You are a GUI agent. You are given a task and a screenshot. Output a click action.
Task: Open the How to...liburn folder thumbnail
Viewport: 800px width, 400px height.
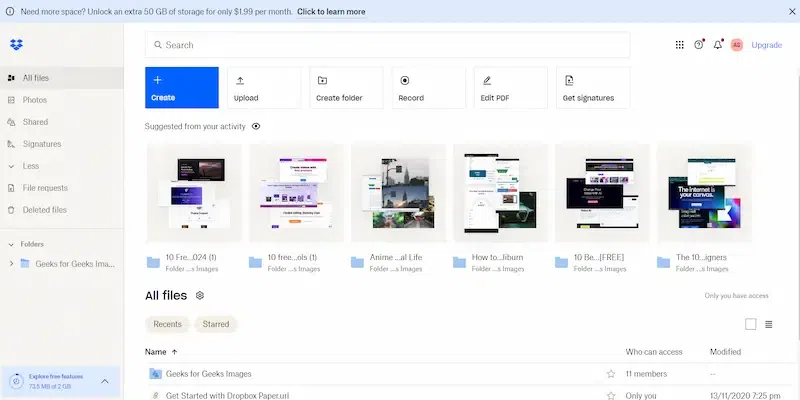click(x=500, y=193)
